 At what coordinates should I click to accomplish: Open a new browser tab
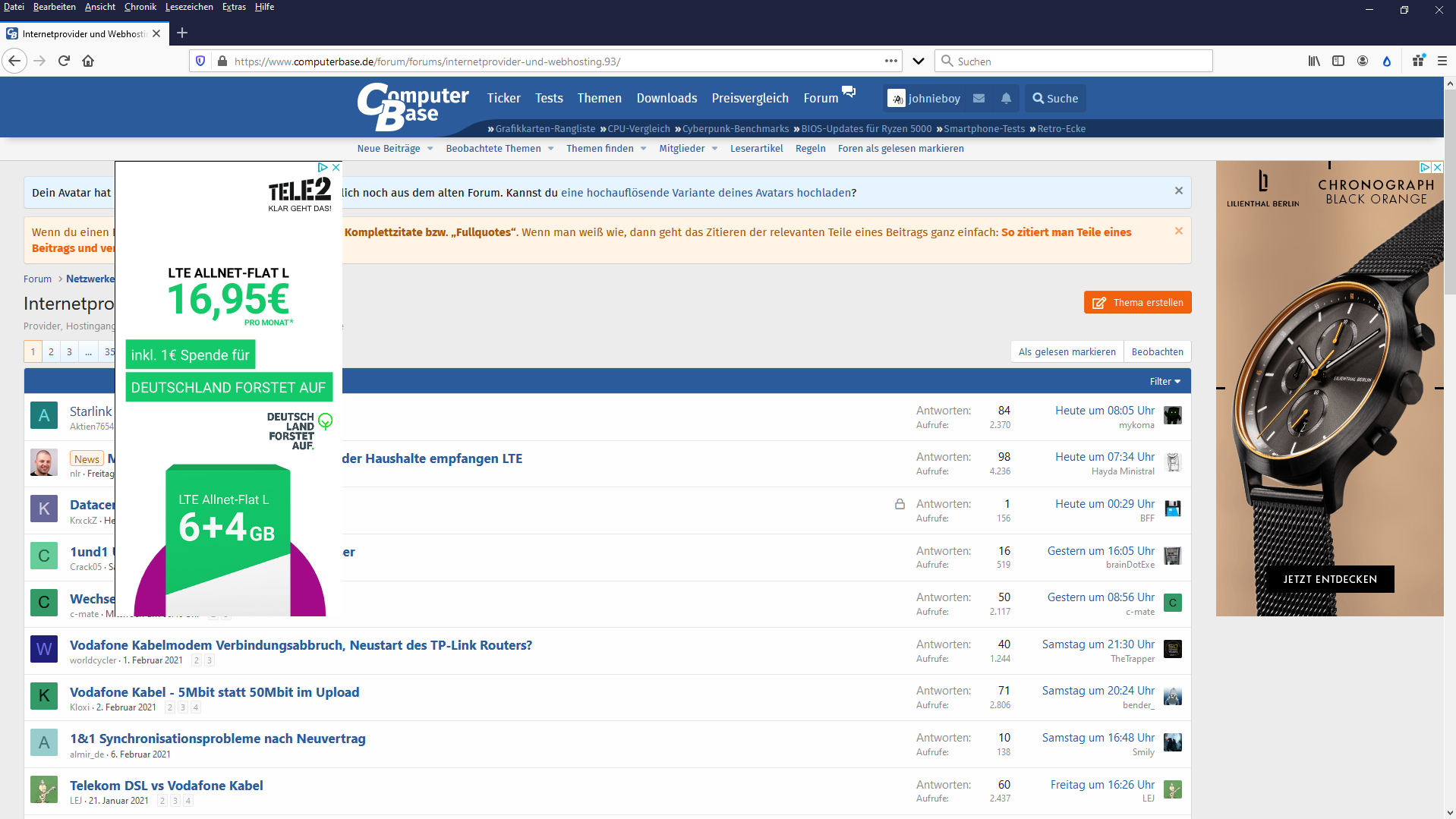pos(182,33)
